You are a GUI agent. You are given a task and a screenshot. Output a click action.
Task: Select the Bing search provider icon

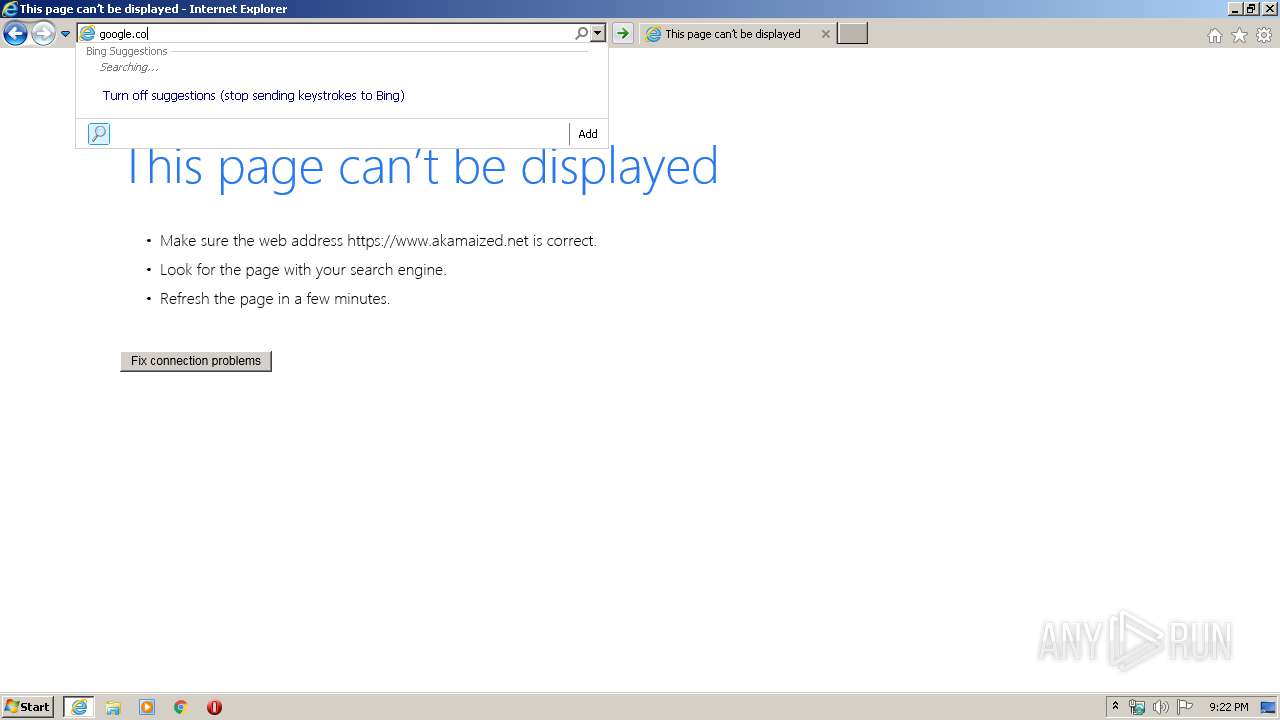(99, 134)
